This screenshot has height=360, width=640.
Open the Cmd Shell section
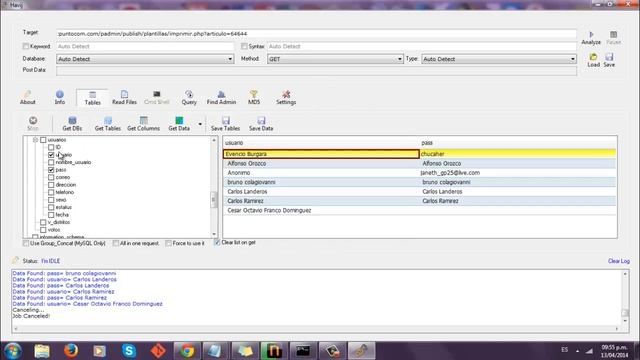156,98
